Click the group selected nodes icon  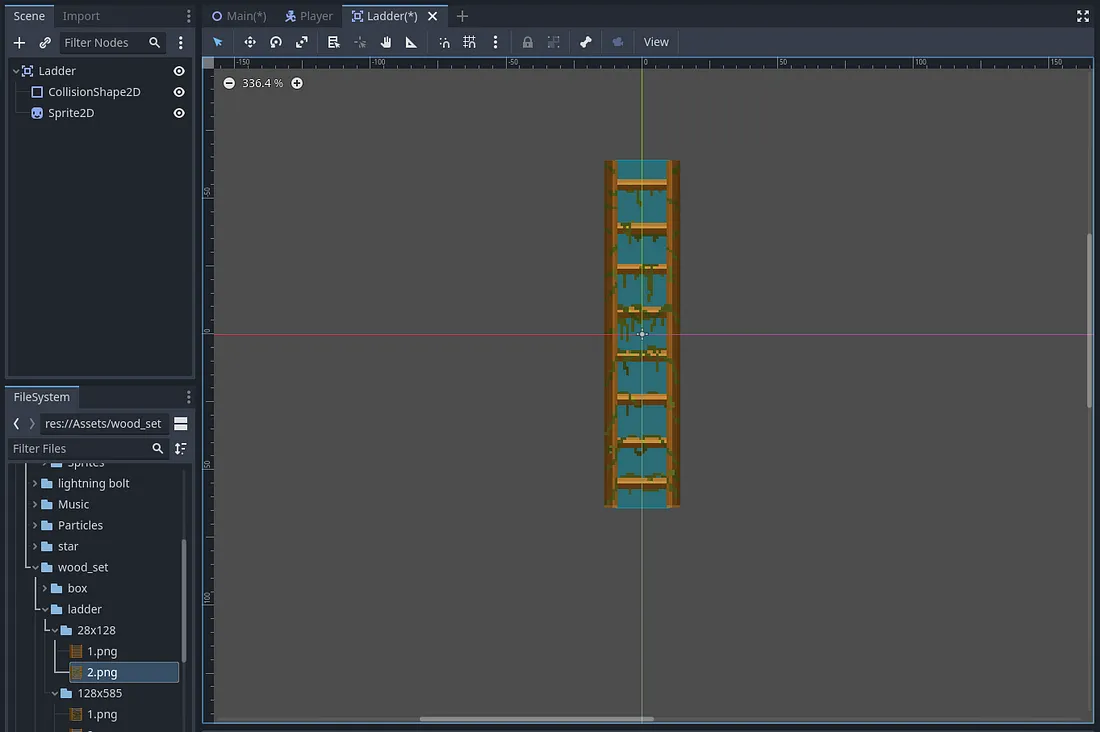(554, 42)
